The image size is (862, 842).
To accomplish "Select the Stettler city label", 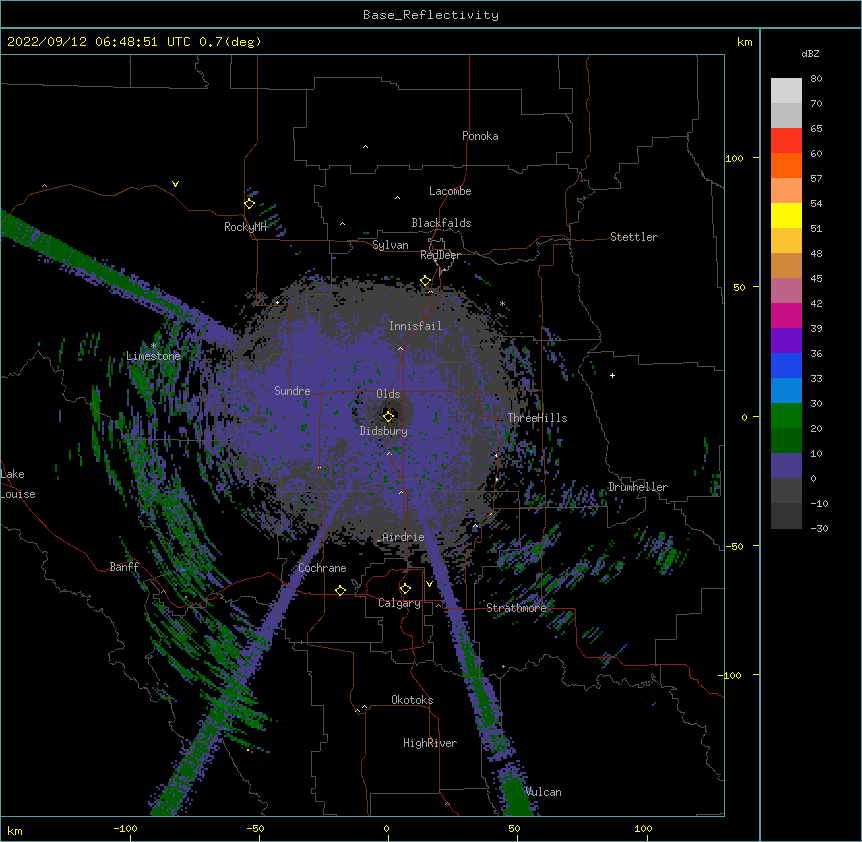I will (x=633, y=237).
